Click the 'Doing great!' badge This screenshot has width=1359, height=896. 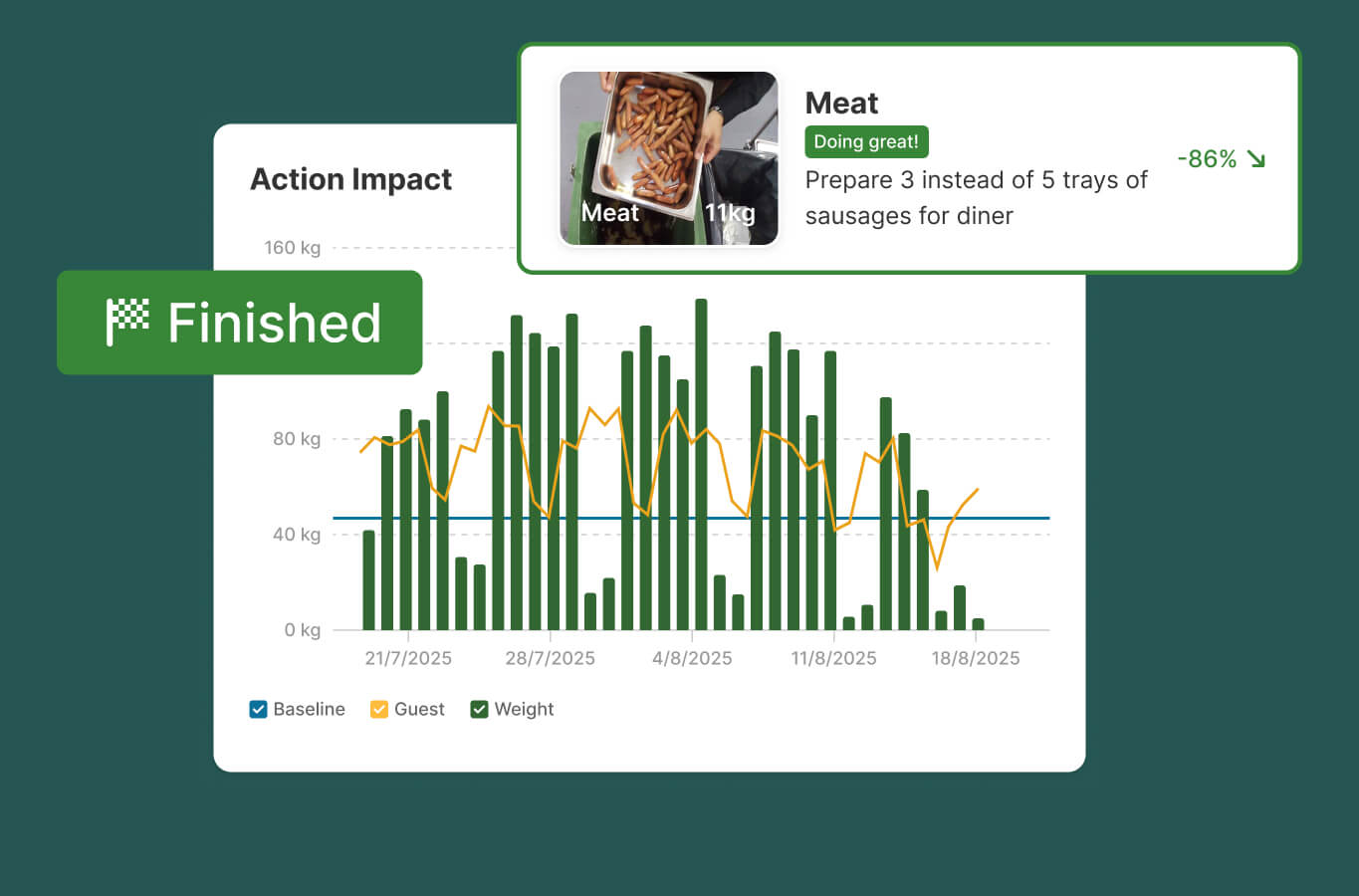(x=866, y=141)
